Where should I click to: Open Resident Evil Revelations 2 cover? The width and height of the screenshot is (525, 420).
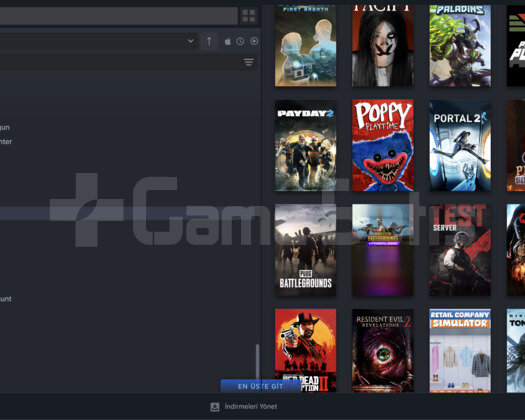(383, 350)
